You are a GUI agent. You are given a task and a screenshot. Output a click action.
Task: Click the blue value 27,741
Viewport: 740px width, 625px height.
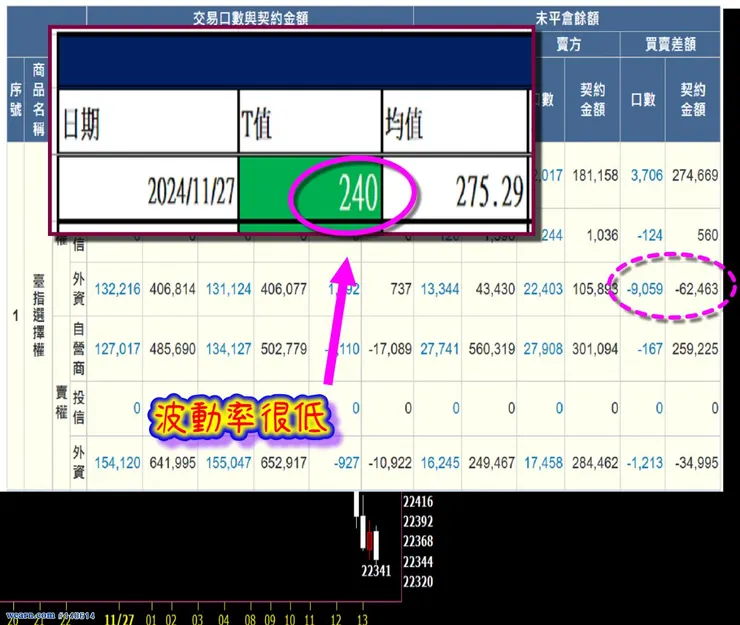tap(440, 349)
